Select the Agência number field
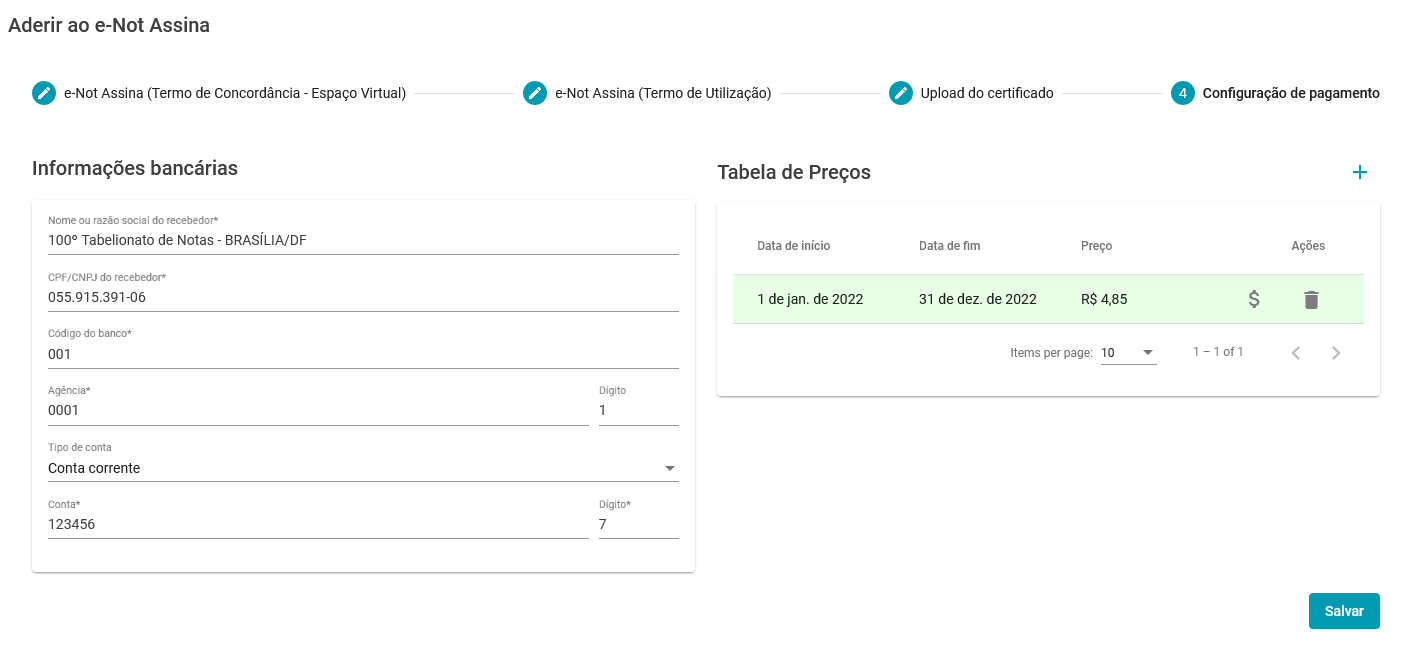Screen dimensions: 1418x670 click(x=318, y=410)
